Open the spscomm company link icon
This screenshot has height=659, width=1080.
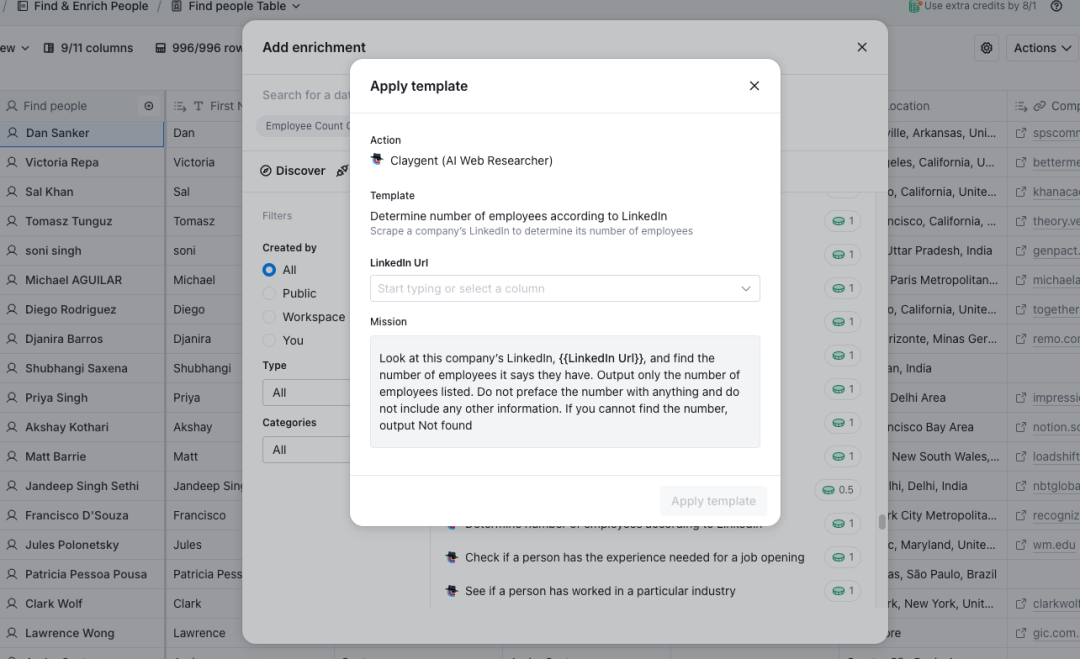click(1021, 133)
